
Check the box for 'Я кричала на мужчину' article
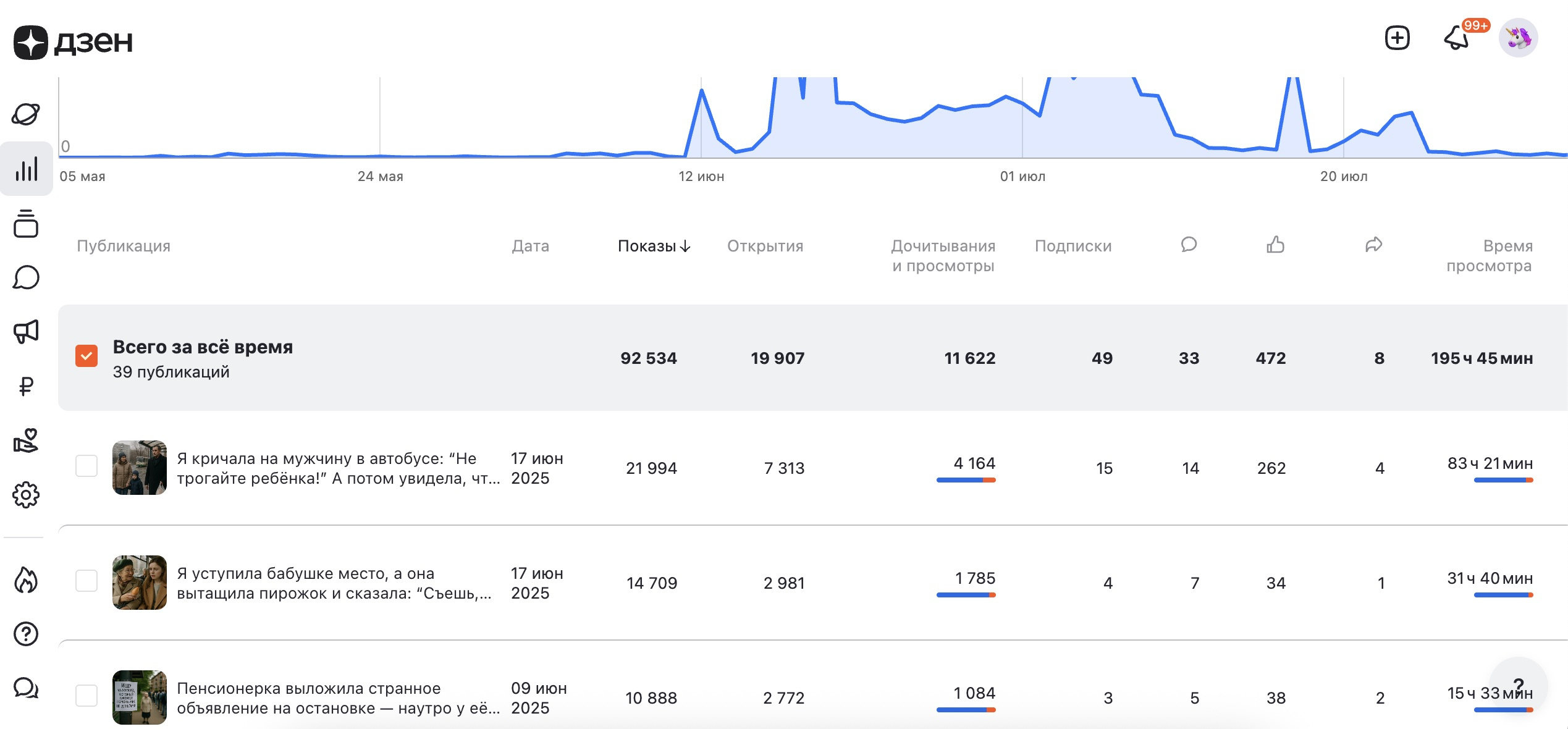click(x=86, y=466)
